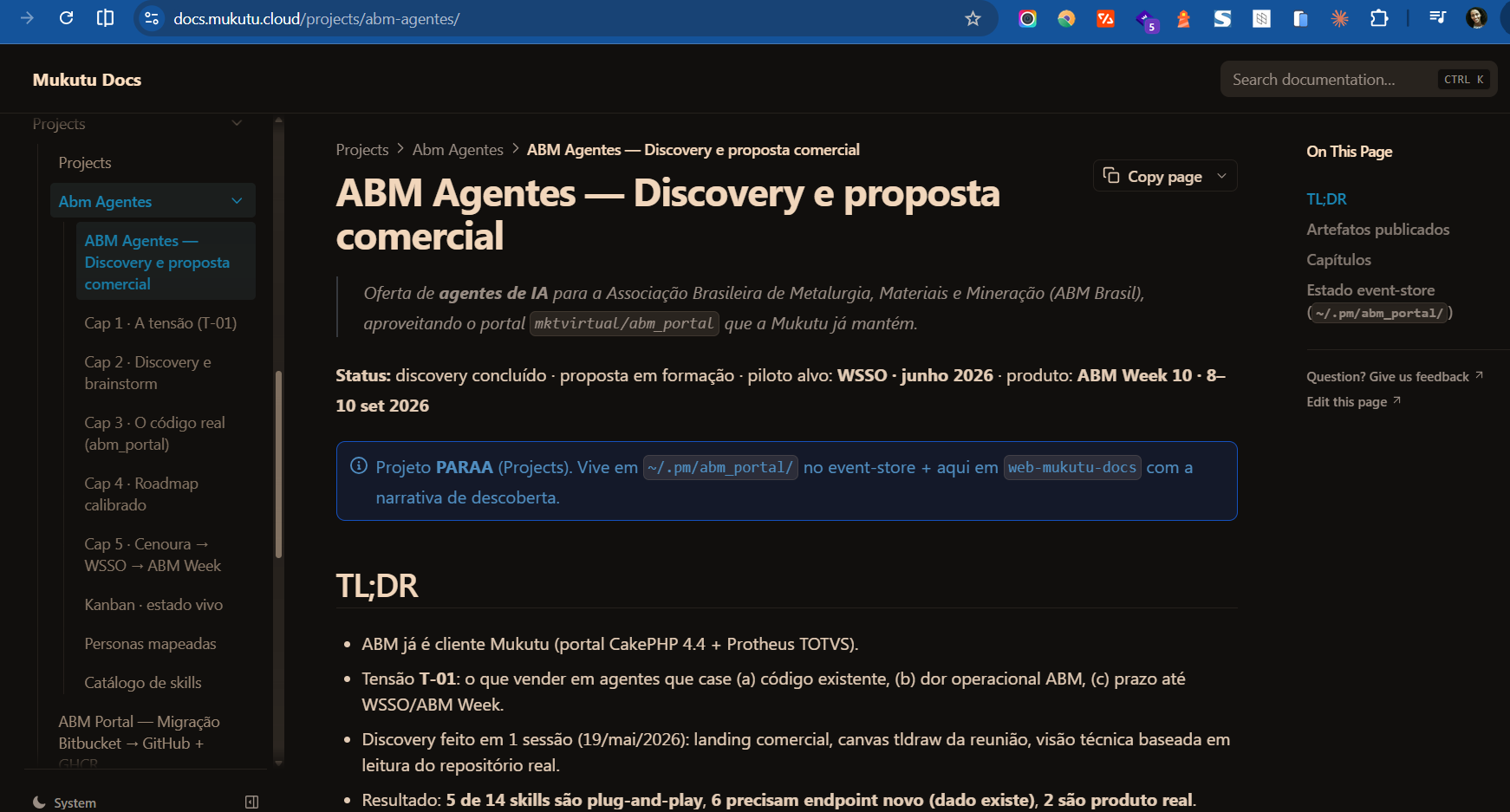Viewport: 1510px width, 812px height.
Task: Click Abm Agentes in the breadcrumb
Action: [458, 150]
